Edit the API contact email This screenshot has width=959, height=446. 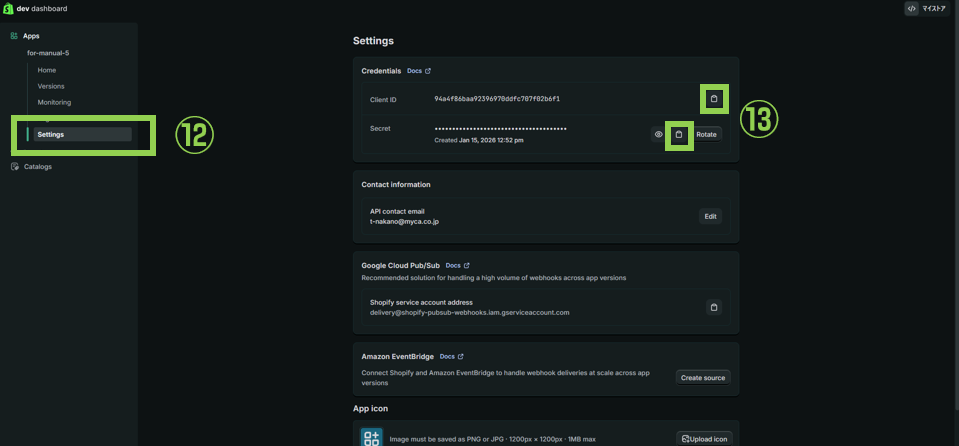(x=710, y=216)
